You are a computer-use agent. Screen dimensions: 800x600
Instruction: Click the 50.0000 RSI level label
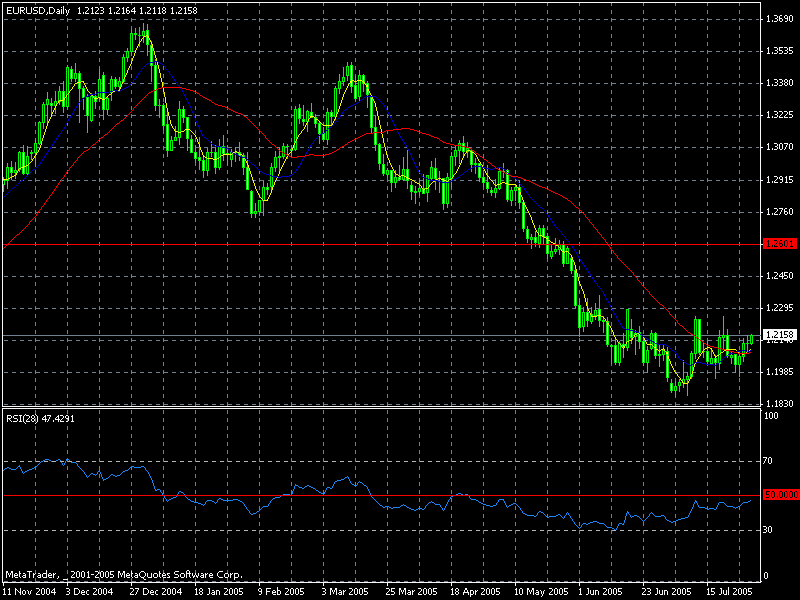pyautogui.click(x=781, y=494)
